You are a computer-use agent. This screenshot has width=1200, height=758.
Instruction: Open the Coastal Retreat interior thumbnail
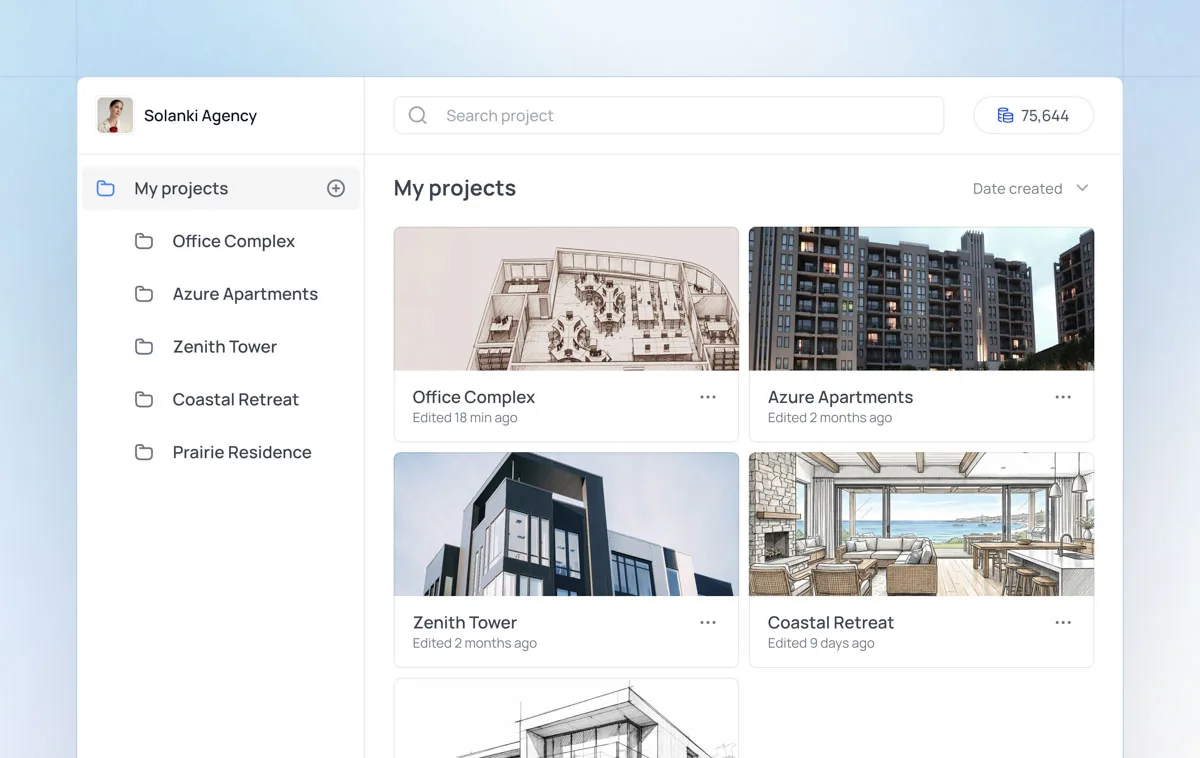921,524
